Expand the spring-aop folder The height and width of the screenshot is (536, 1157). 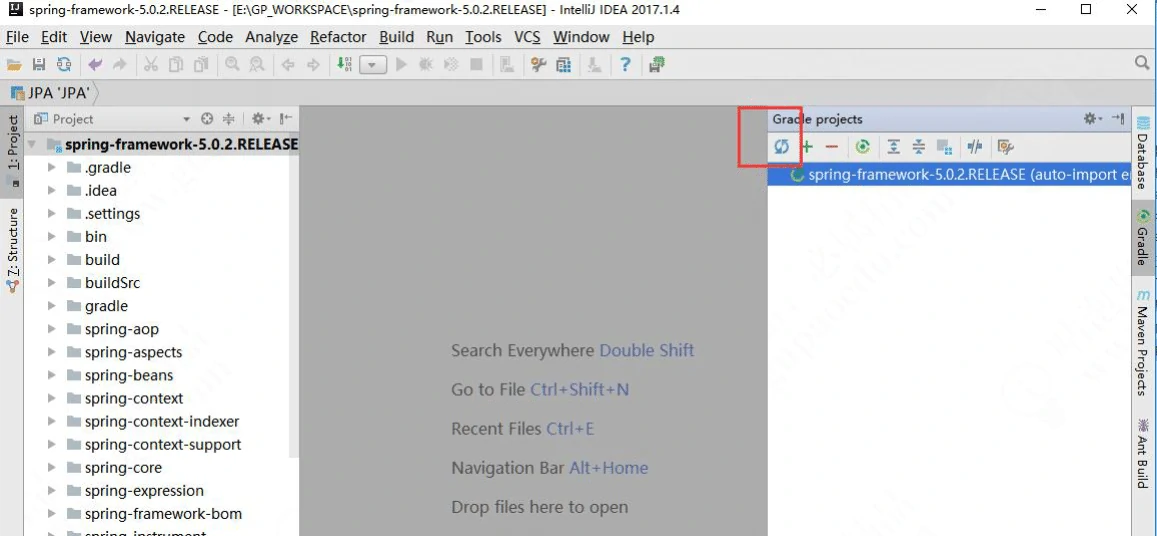(x=52, y=329)
